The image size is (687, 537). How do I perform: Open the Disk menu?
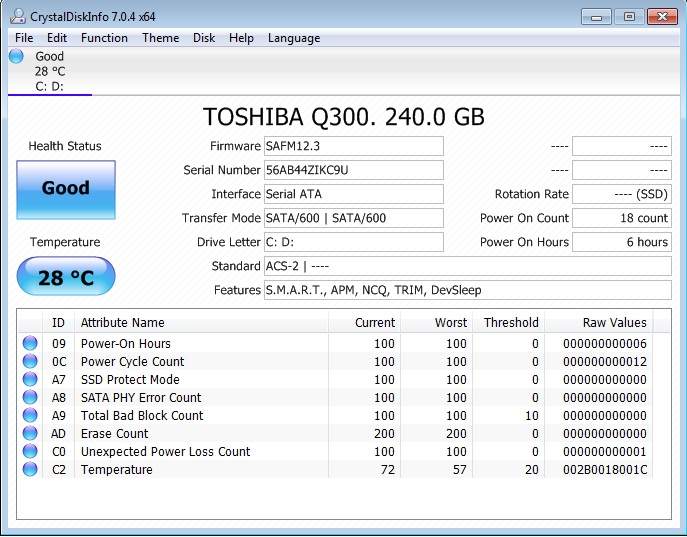pos(204,38)
